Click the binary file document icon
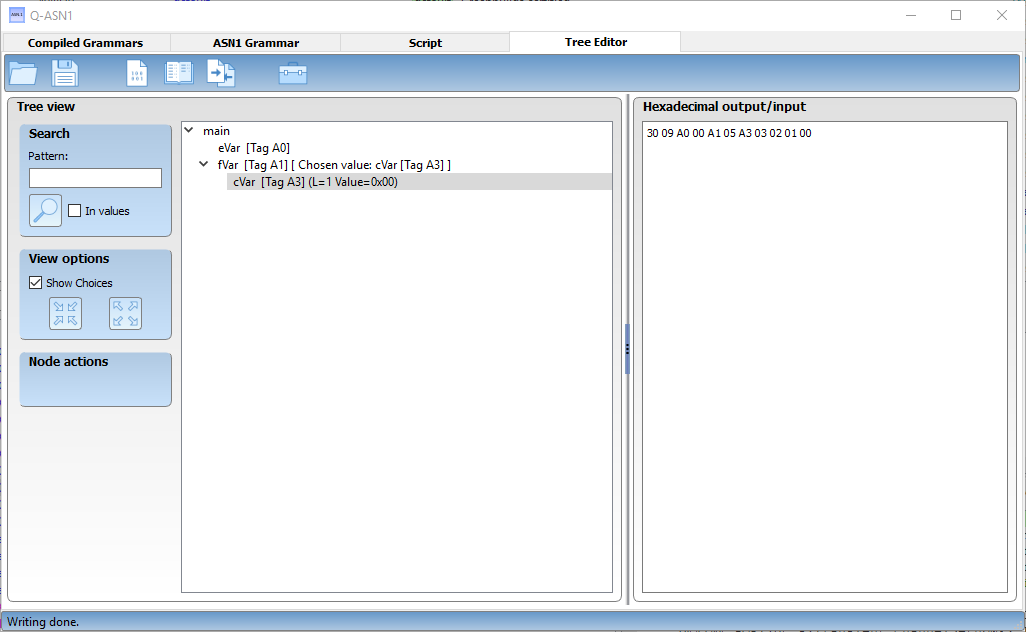The height and width of the screenshot is (632, 1026). point(137,73)
